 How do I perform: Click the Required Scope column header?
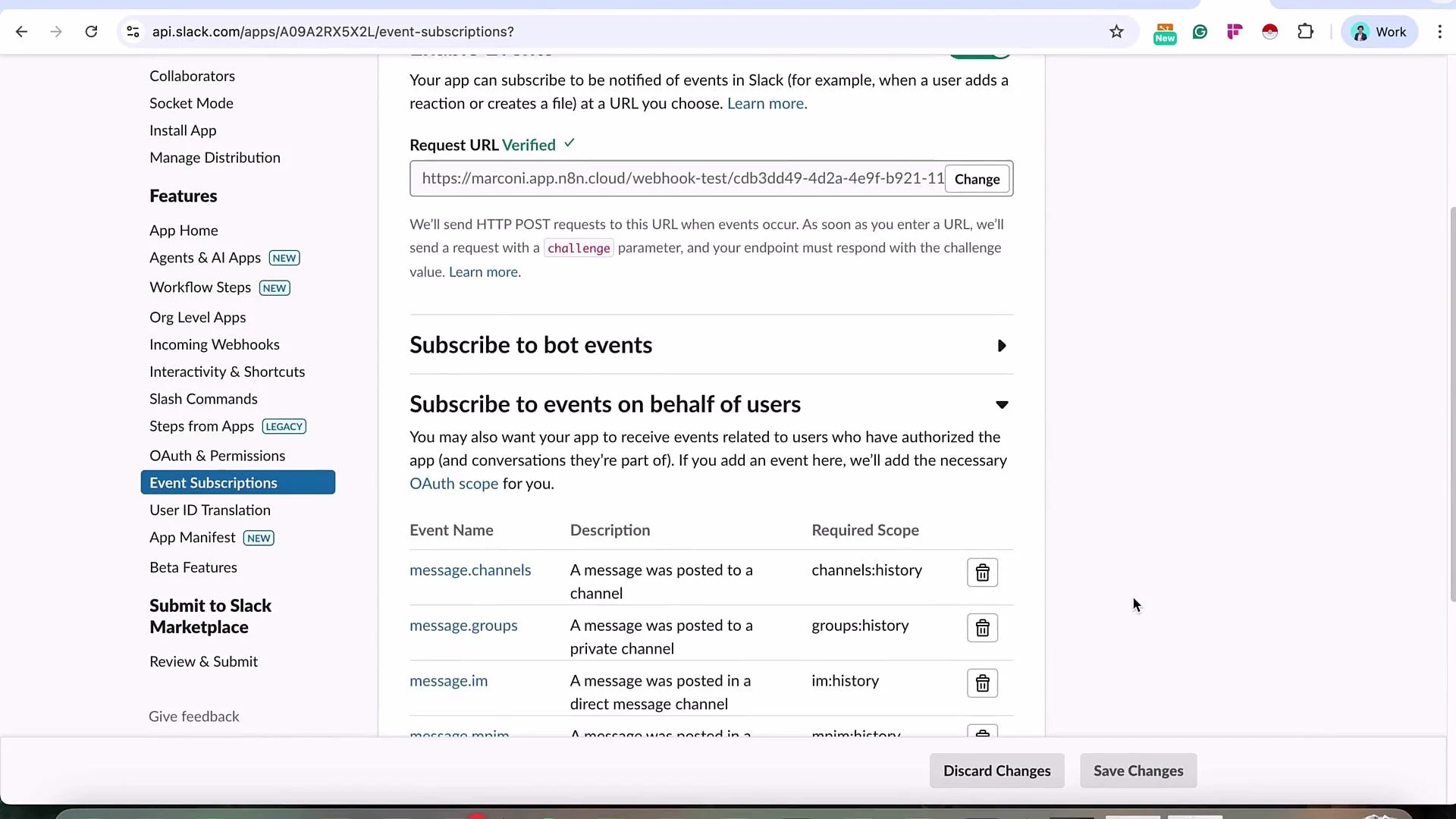coord(864,531)
